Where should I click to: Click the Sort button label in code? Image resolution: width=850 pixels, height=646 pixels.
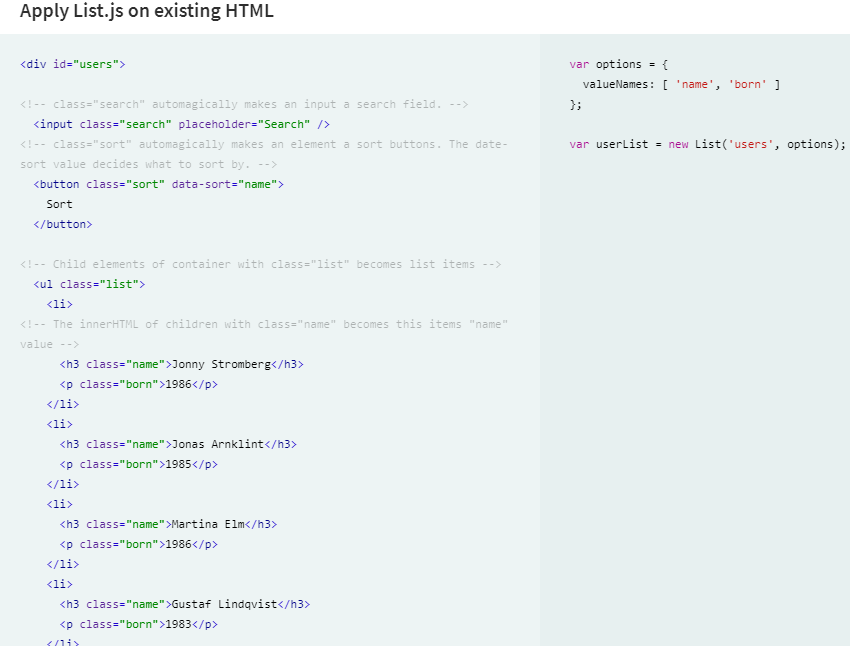click(x=59, y=203)
